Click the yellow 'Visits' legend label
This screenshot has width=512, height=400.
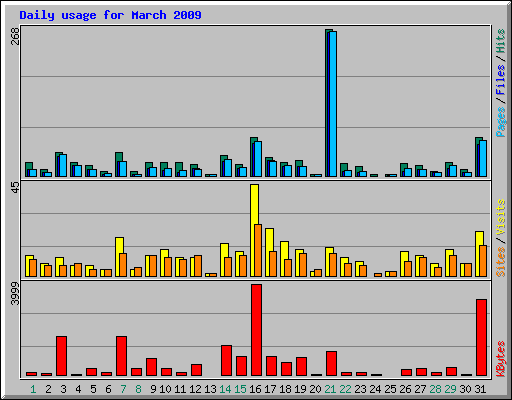pos(501,217)
